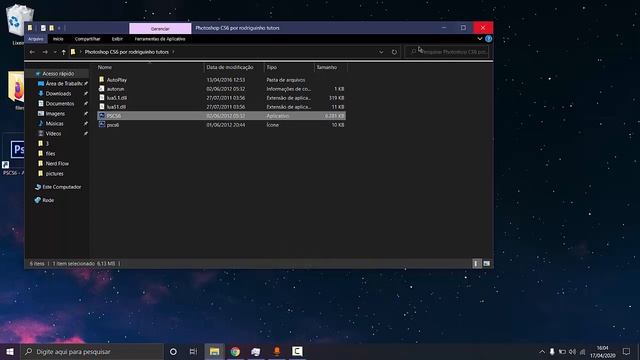Open the Customize Quick Access Toolbar dropdown
The image size is (640, 360).
[59, 28]
